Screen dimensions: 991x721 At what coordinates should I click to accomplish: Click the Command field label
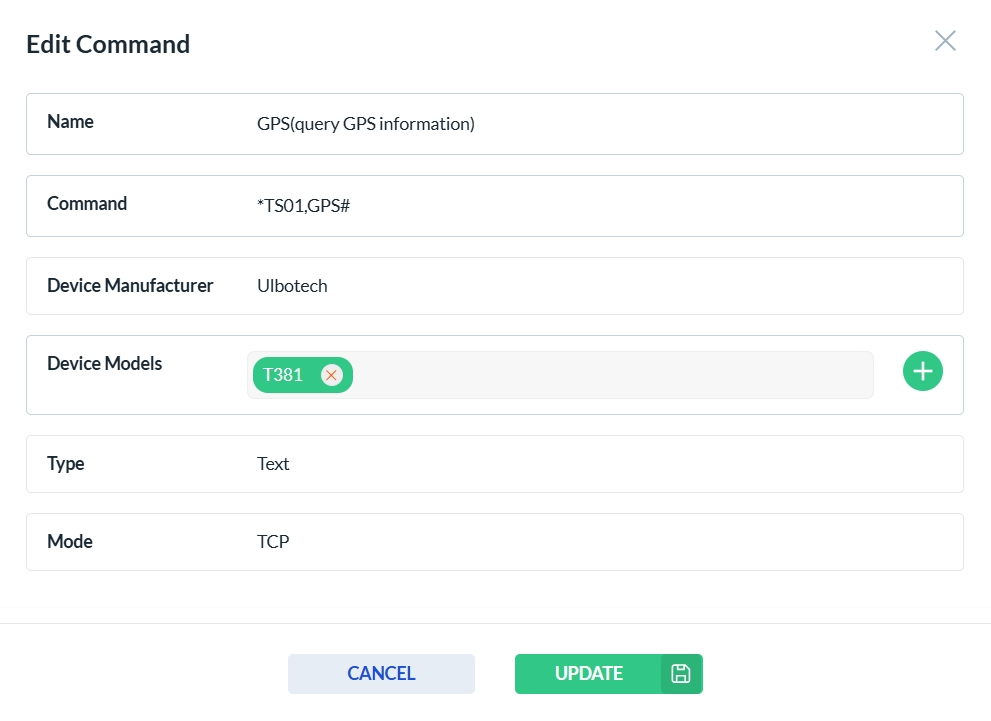tap(87, 204)
